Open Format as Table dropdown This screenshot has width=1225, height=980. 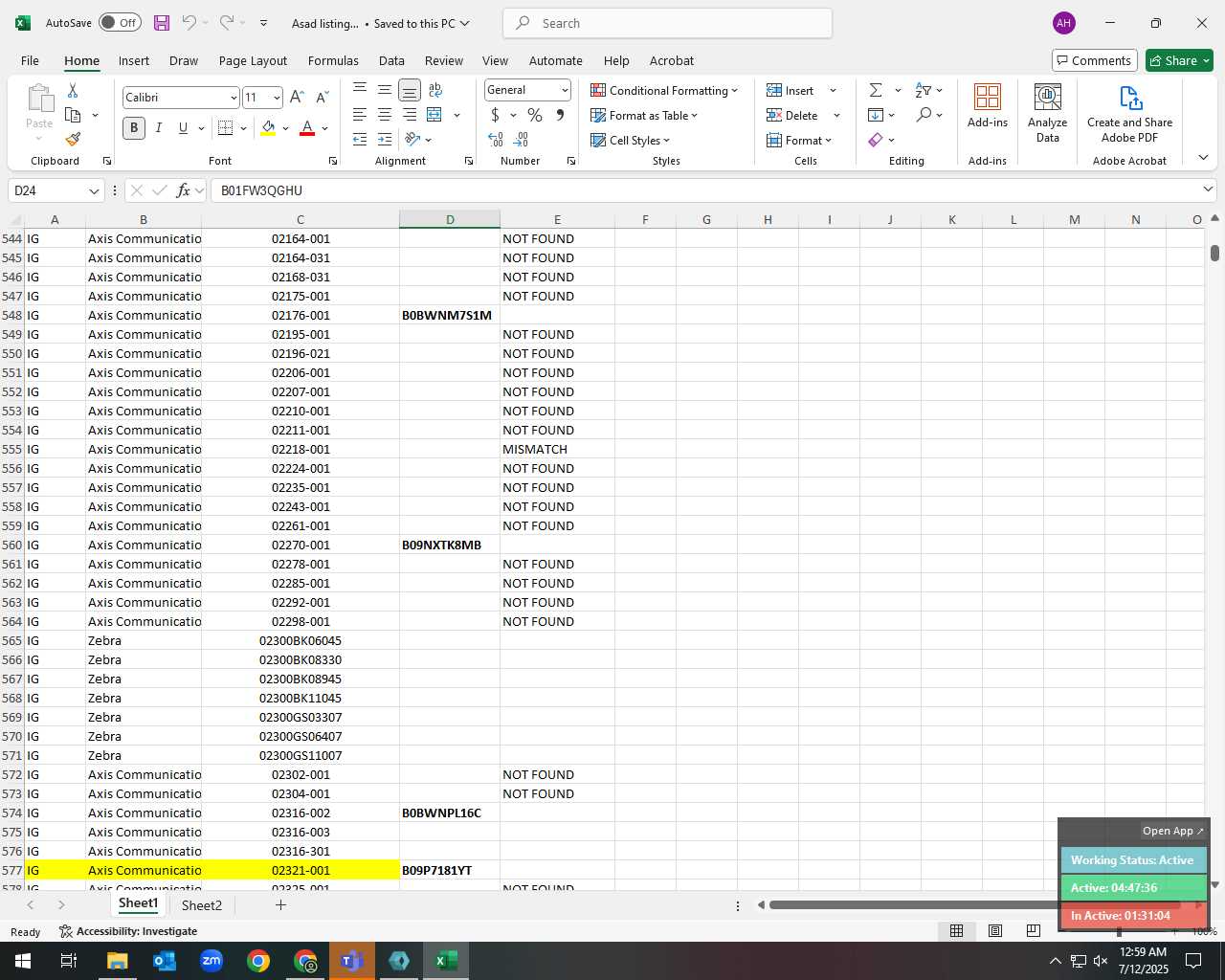(644, 115)
